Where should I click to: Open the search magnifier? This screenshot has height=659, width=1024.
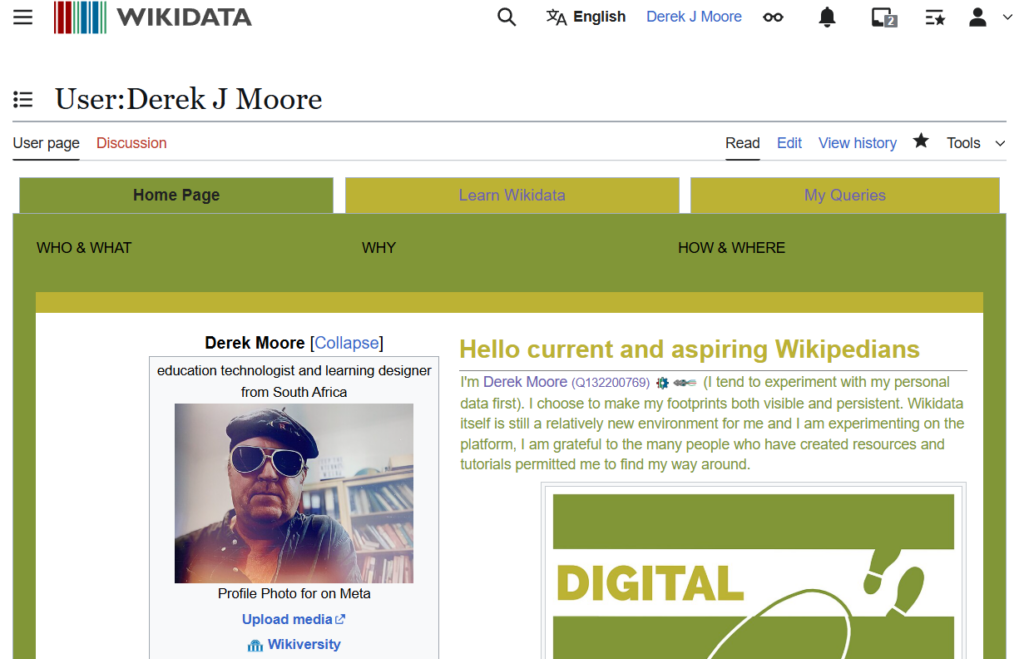coord(506,17)
